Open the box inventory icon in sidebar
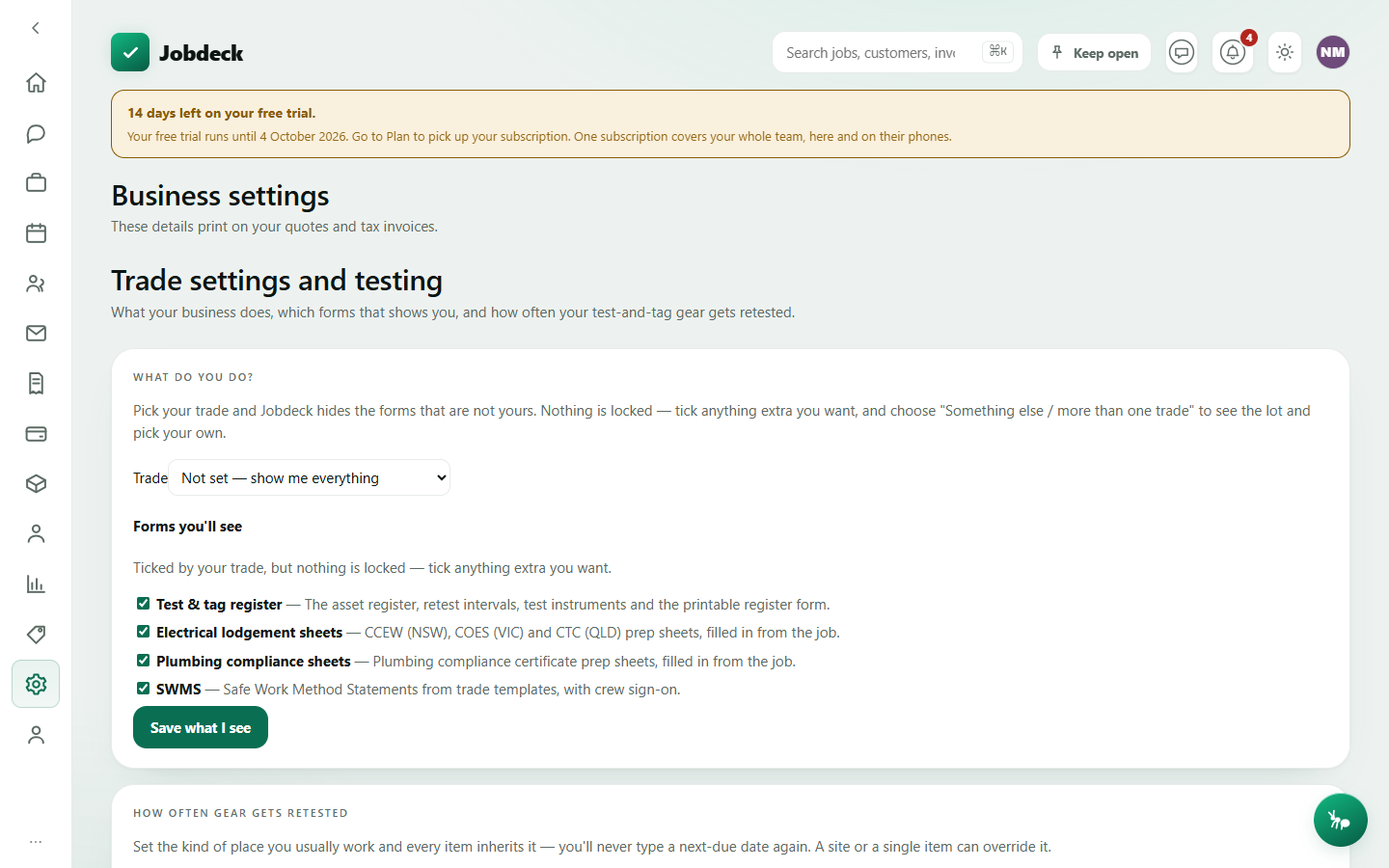Screen dimensions: 1389x868 click(36, 484)
